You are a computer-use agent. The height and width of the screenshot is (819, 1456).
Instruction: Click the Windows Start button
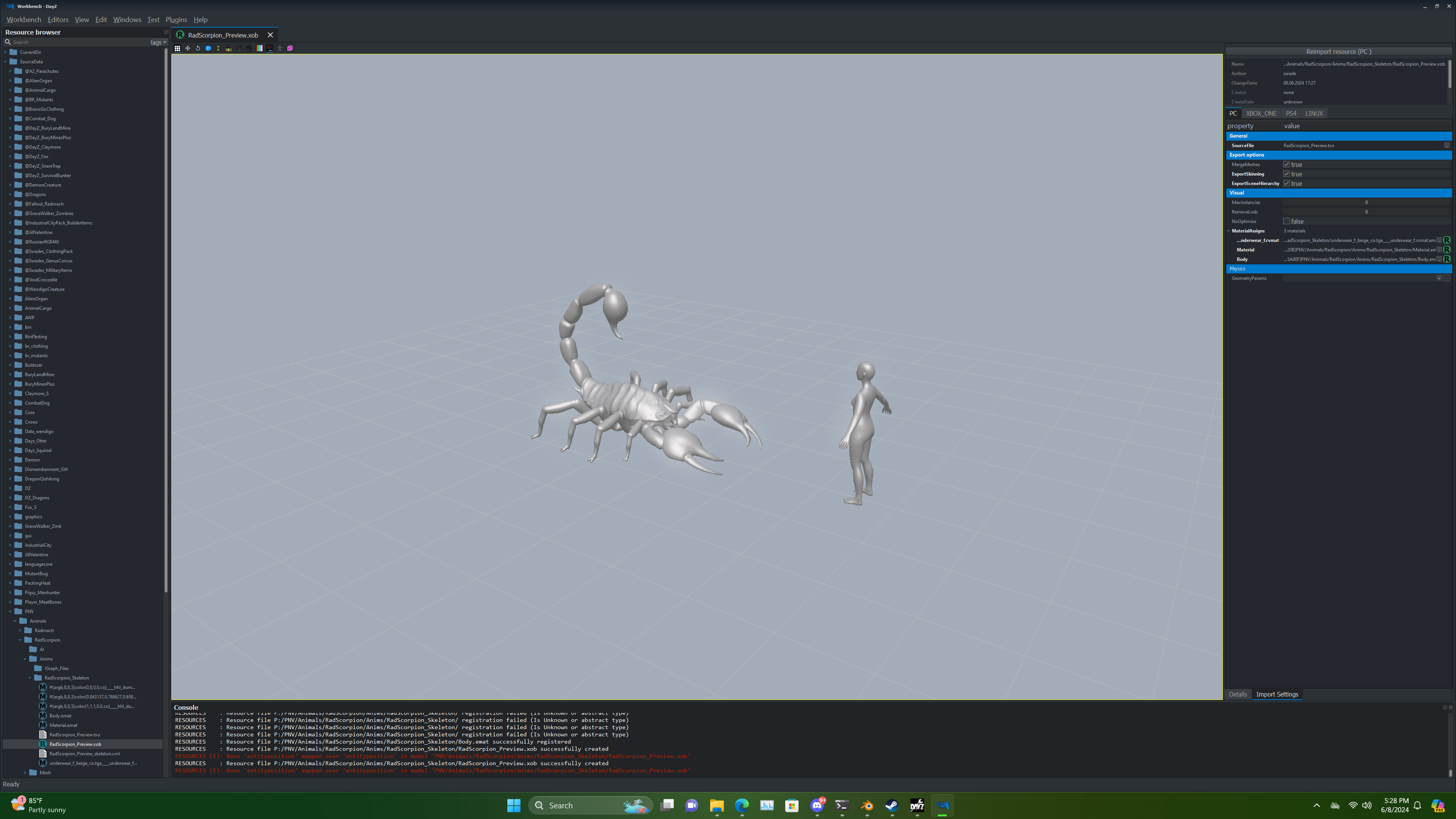pyautogui.click(x=514, y=805)
